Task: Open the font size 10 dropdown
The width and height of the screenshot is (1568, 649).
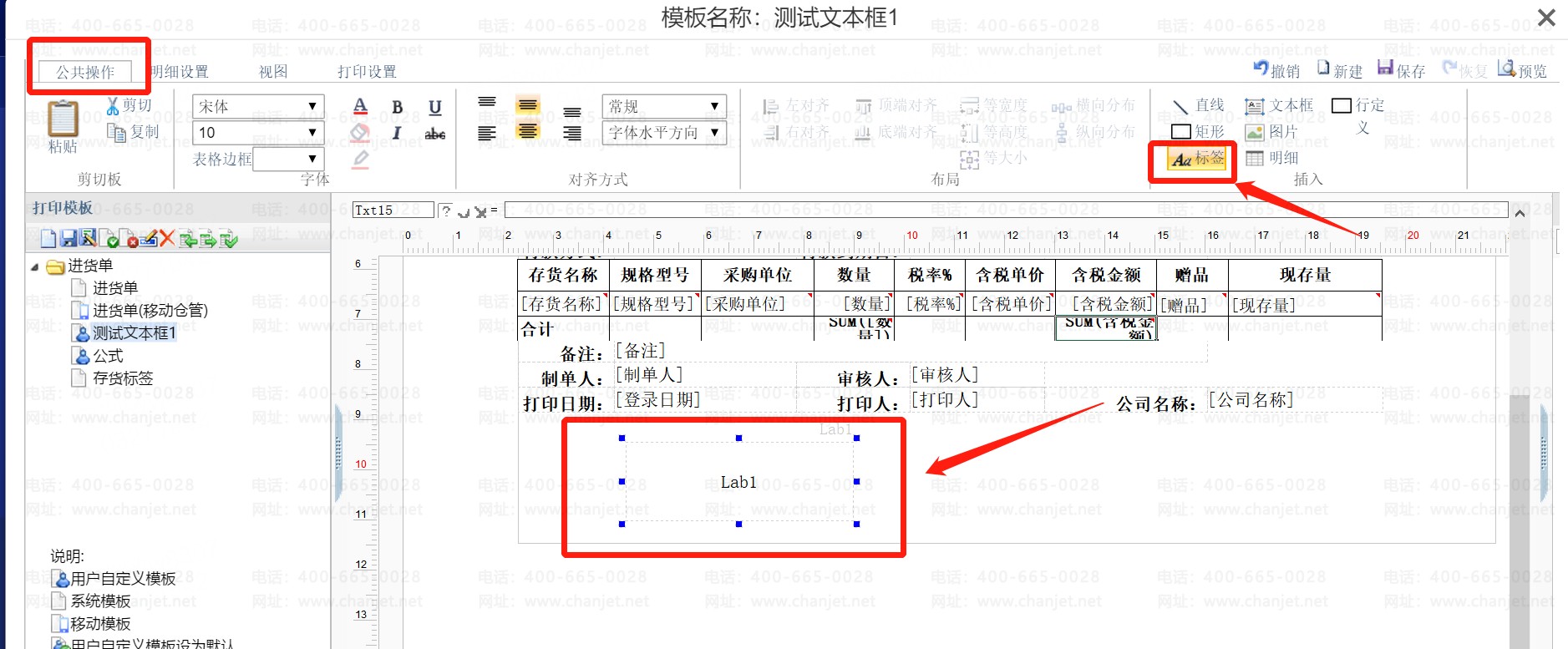Action: click(x=258, y=132)
